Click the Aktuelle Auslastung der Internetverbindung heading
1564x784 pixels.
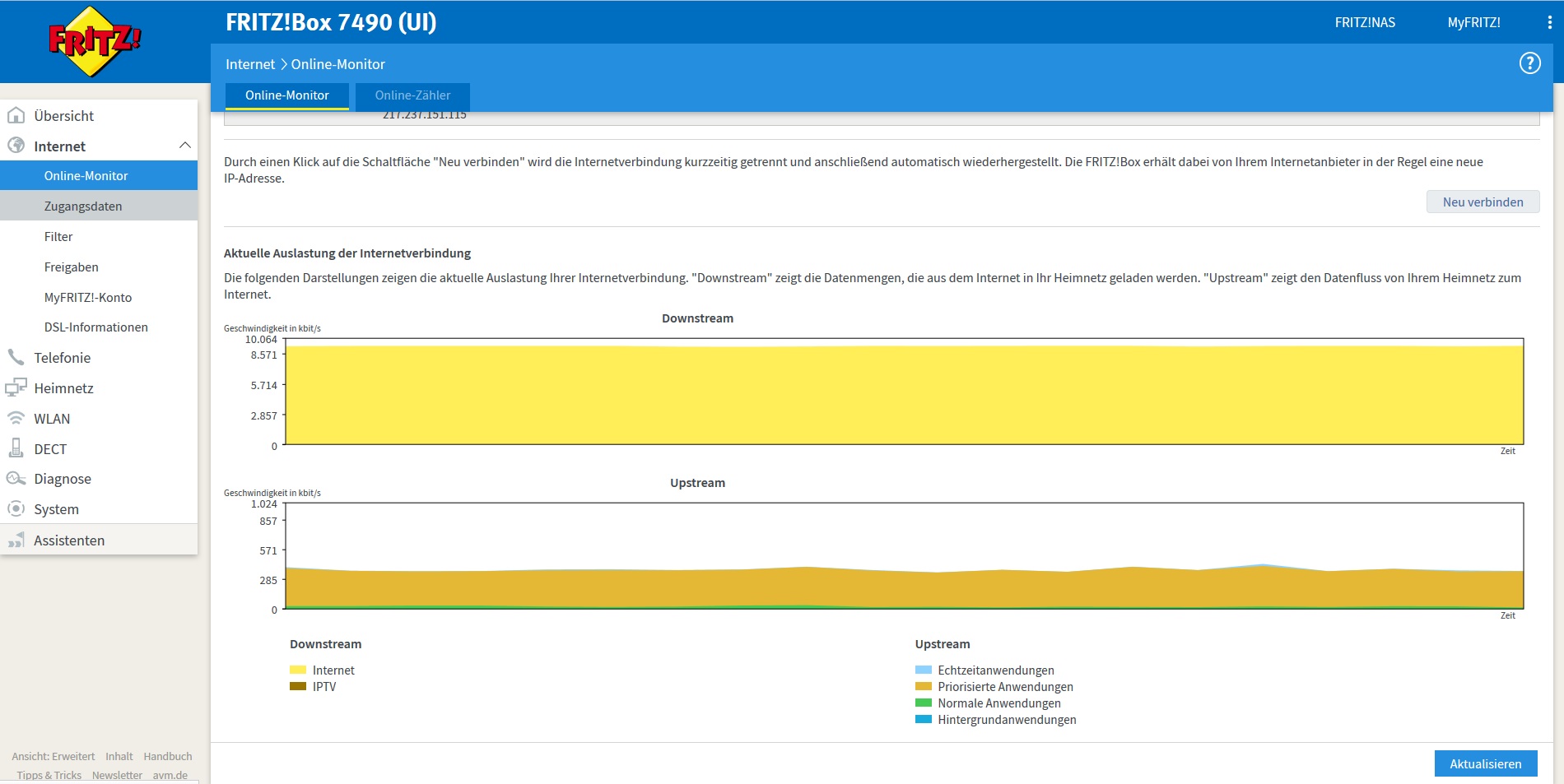click(x=347, y=253)
